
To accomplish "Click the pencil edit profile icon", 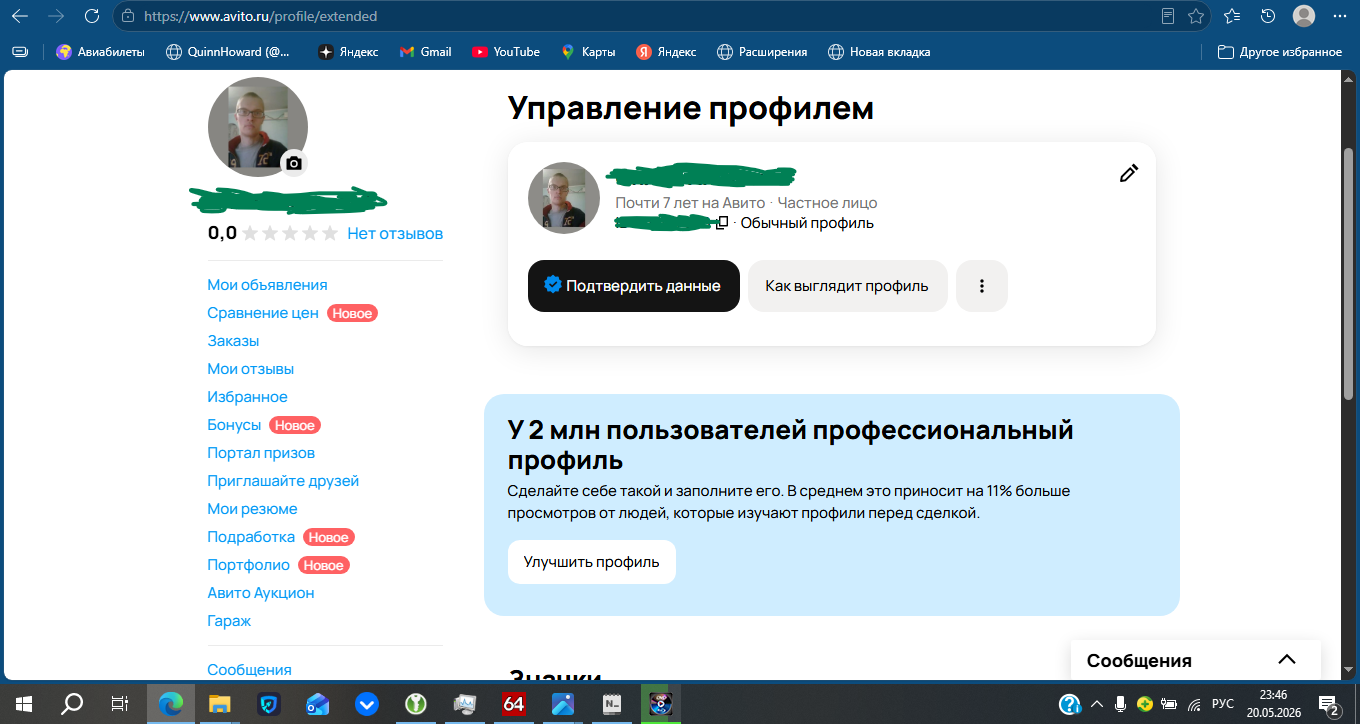I will click(x=1129, y=173).
